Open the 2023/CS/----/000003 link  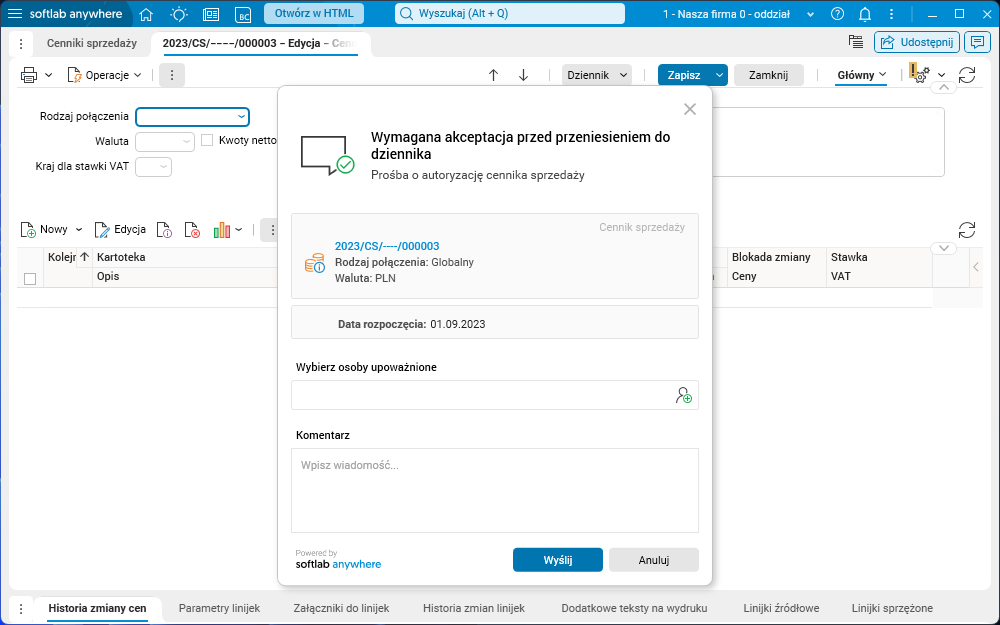coord(386,246)
